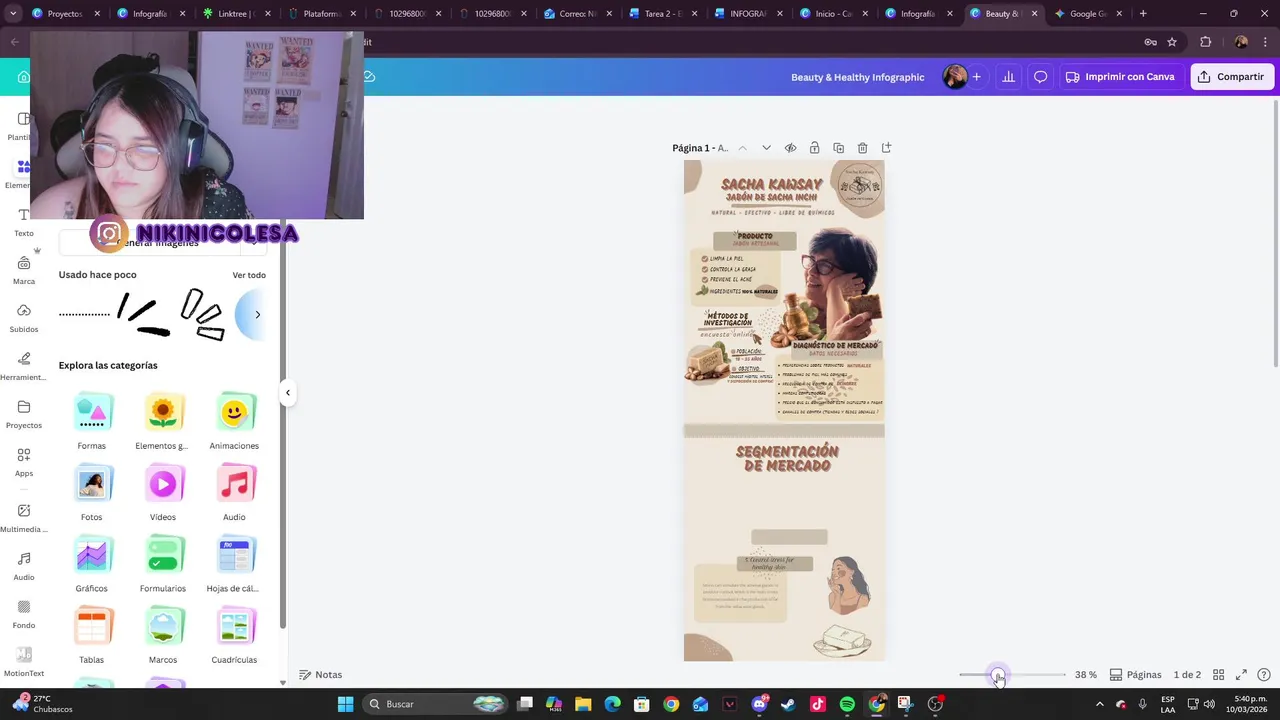Viewport: 1280px width, 720px height.
Task: Show next recently used elements
Action: (x=257, y=314)
